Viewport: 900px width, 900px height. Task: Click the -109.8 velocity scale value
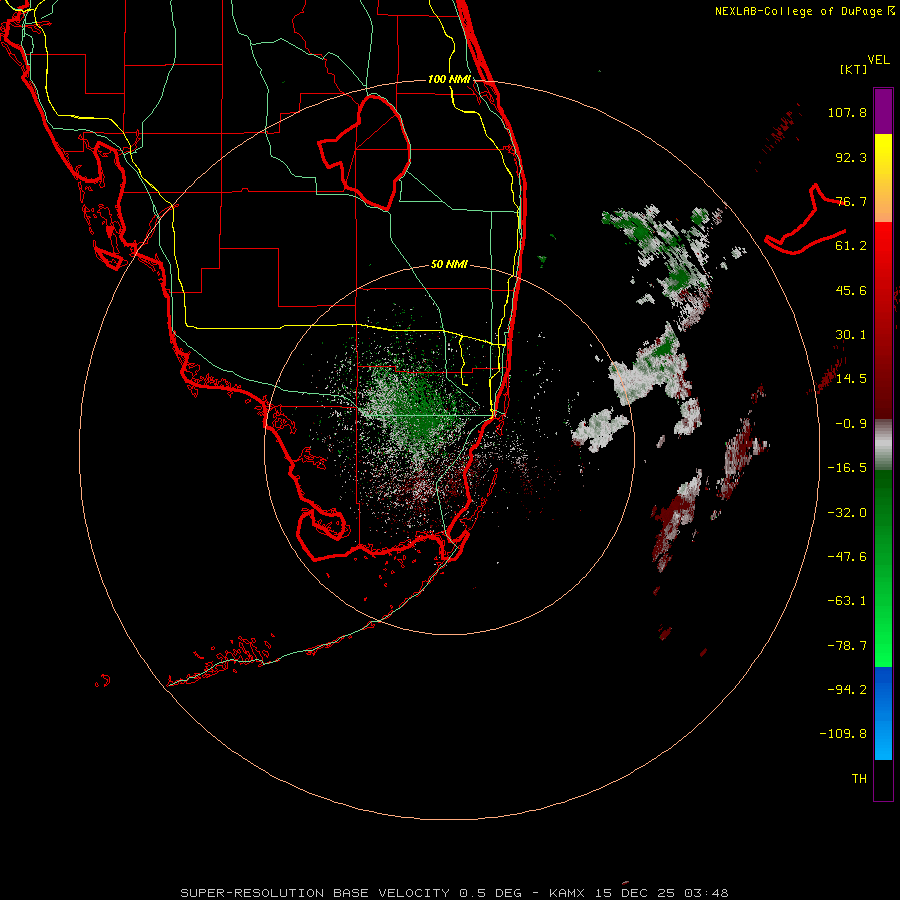click(843, 734)
